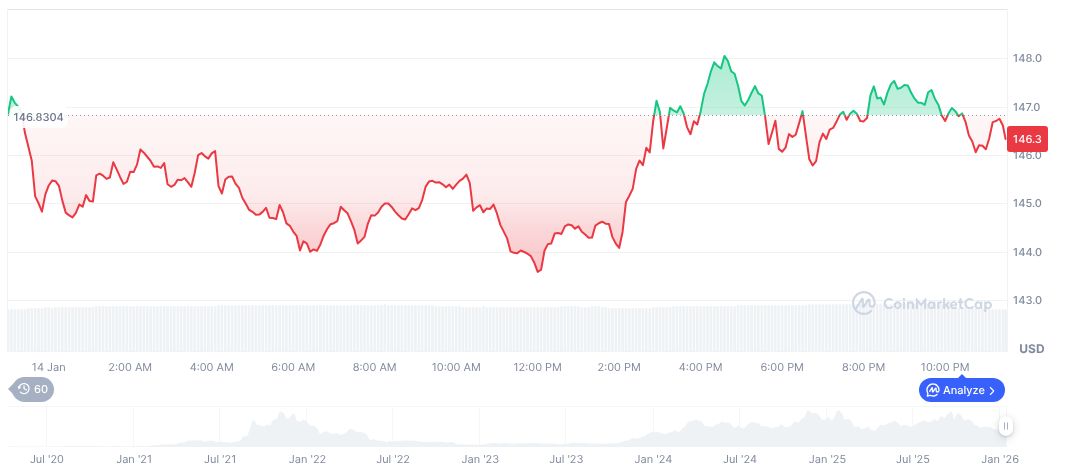Click the Jan '26 label on the overview timeline
This screenshot has height=470, width=1072.
tap(1000, 459)
